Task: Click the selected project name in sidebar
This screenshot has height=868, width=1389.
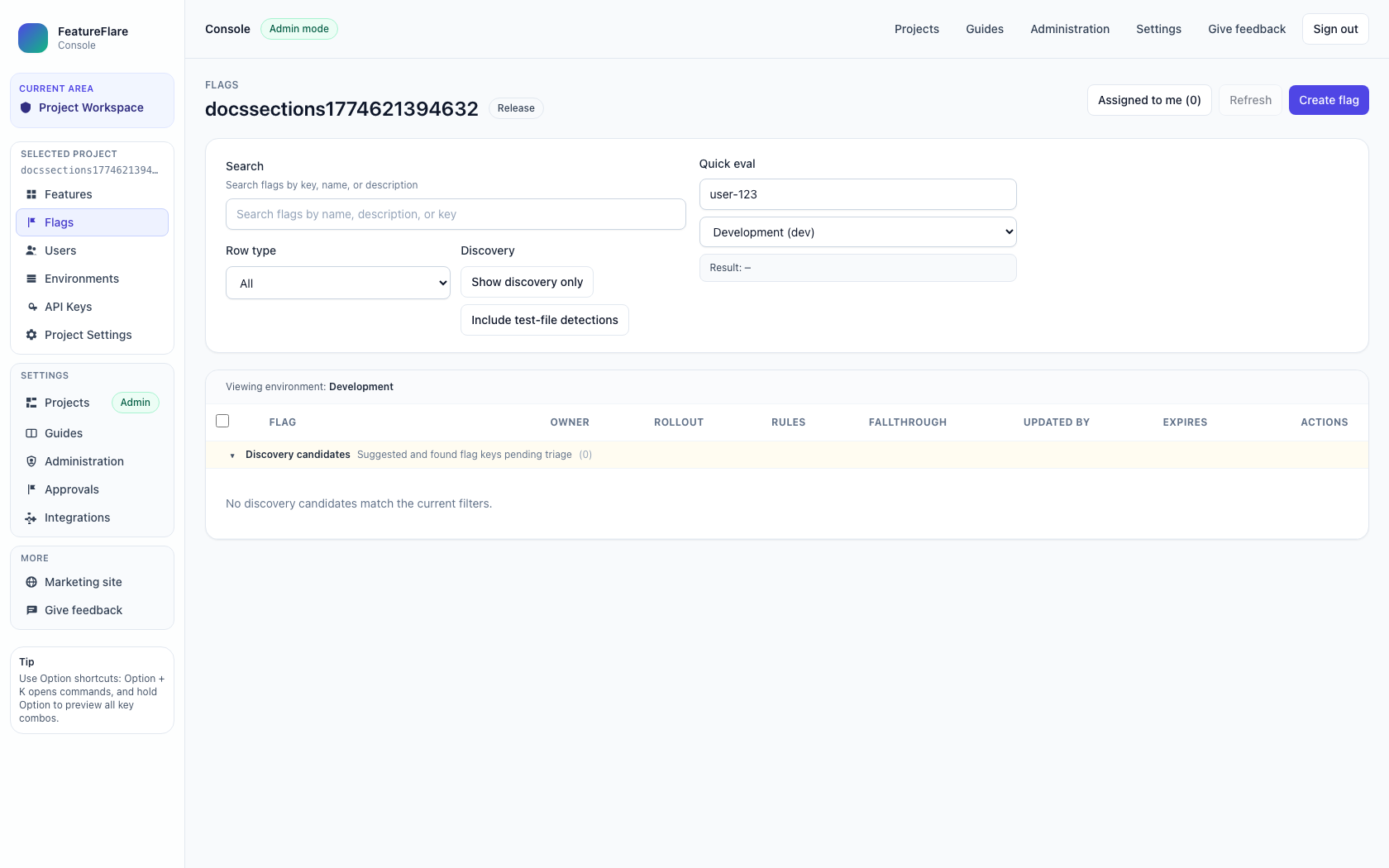Action: coord(89,170)
